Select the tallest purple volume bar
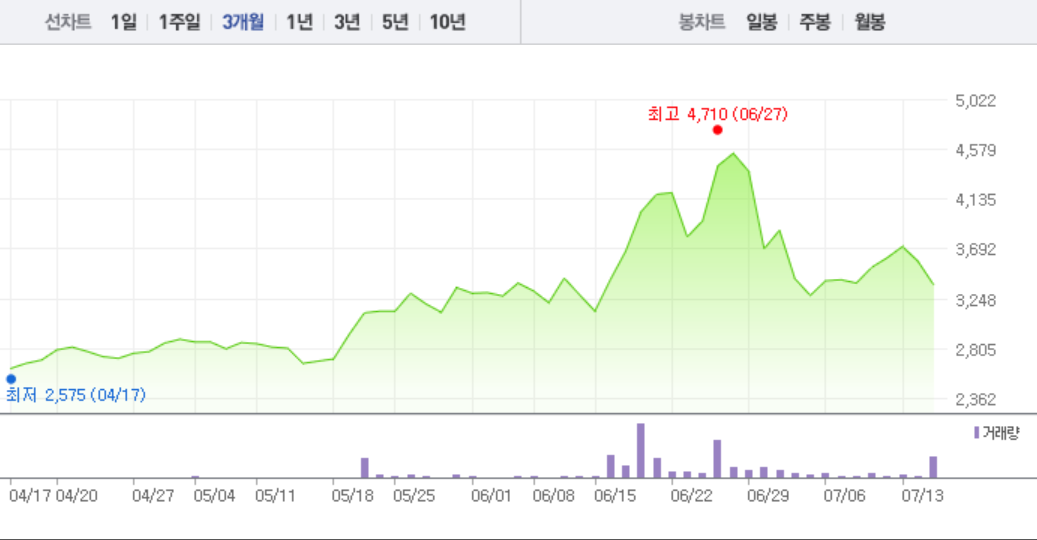 (640, 450)
